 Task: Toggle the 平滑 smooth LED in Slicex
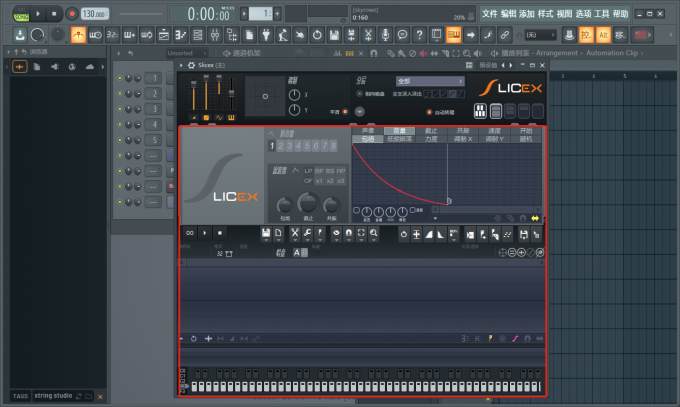pyautogui.click(x=345, y=112)
